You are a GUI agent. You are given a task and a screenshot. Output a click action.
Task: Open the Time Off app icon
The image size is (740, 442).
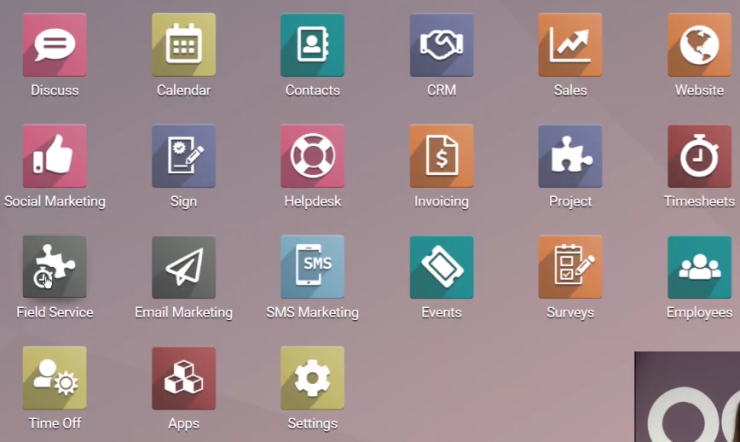[55, 378]
